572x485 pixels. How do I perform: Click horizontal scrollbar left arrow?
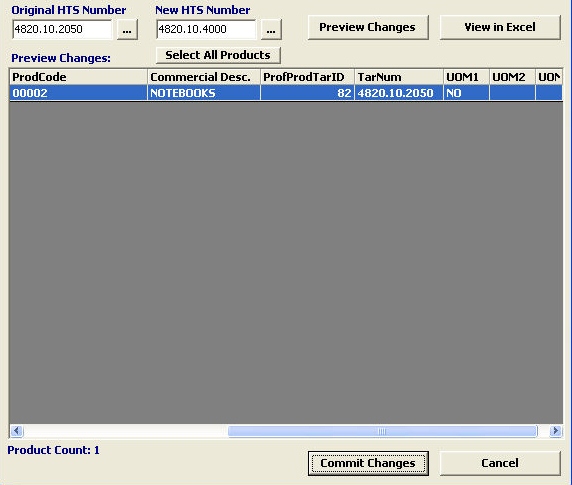17,431
